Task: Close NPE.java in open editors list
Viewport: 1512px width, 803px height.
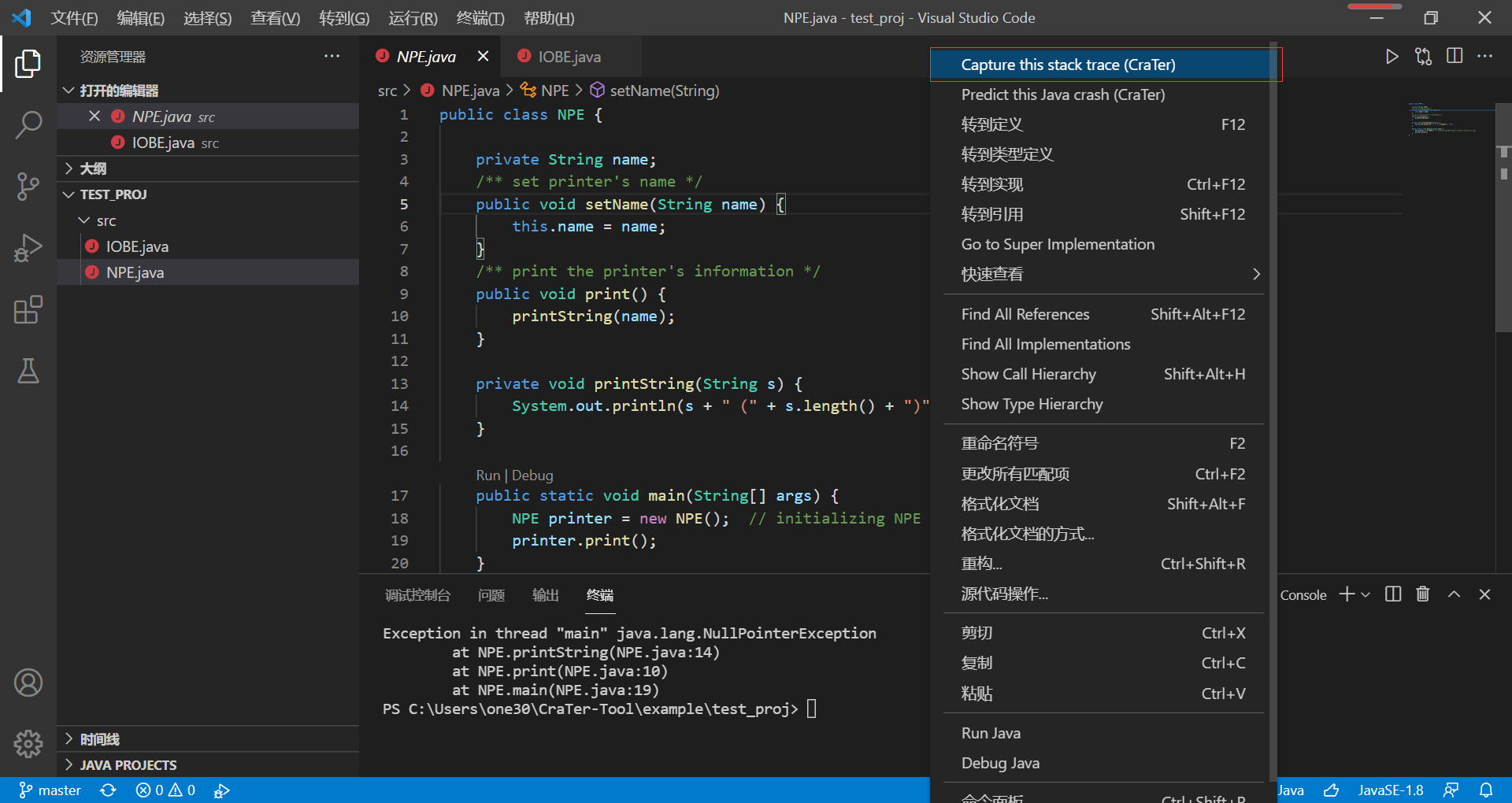Action: pos(94,117)
